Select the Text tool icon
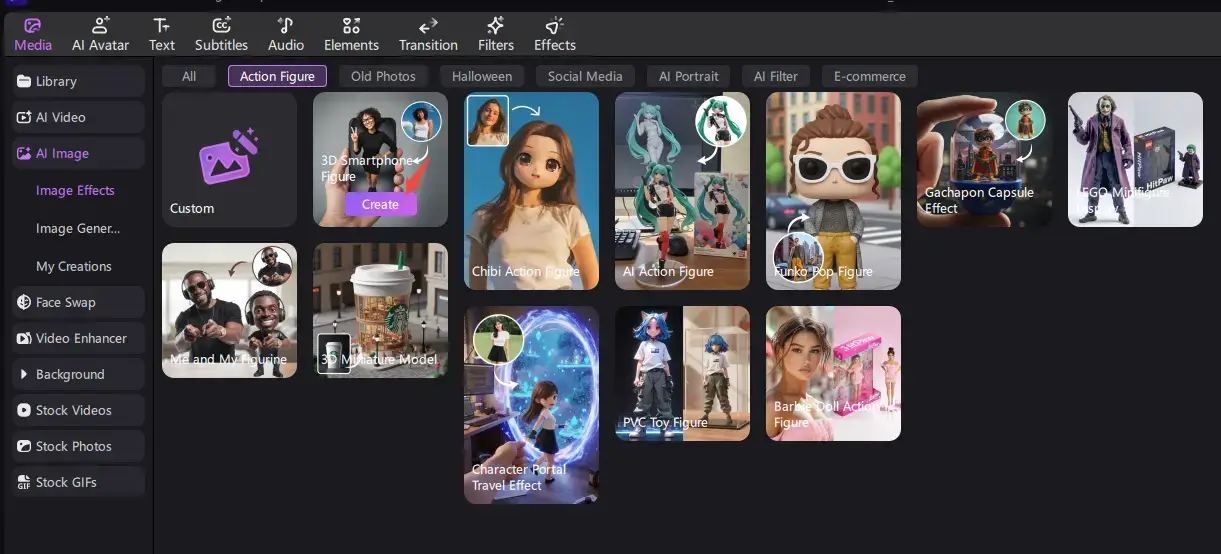 162,27
